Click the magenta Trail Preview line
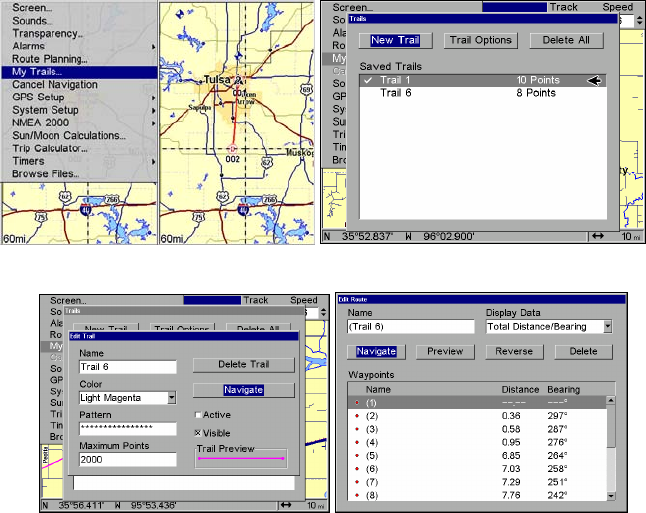The height and width of the screenshot is (513, 646). click(240, 459)
